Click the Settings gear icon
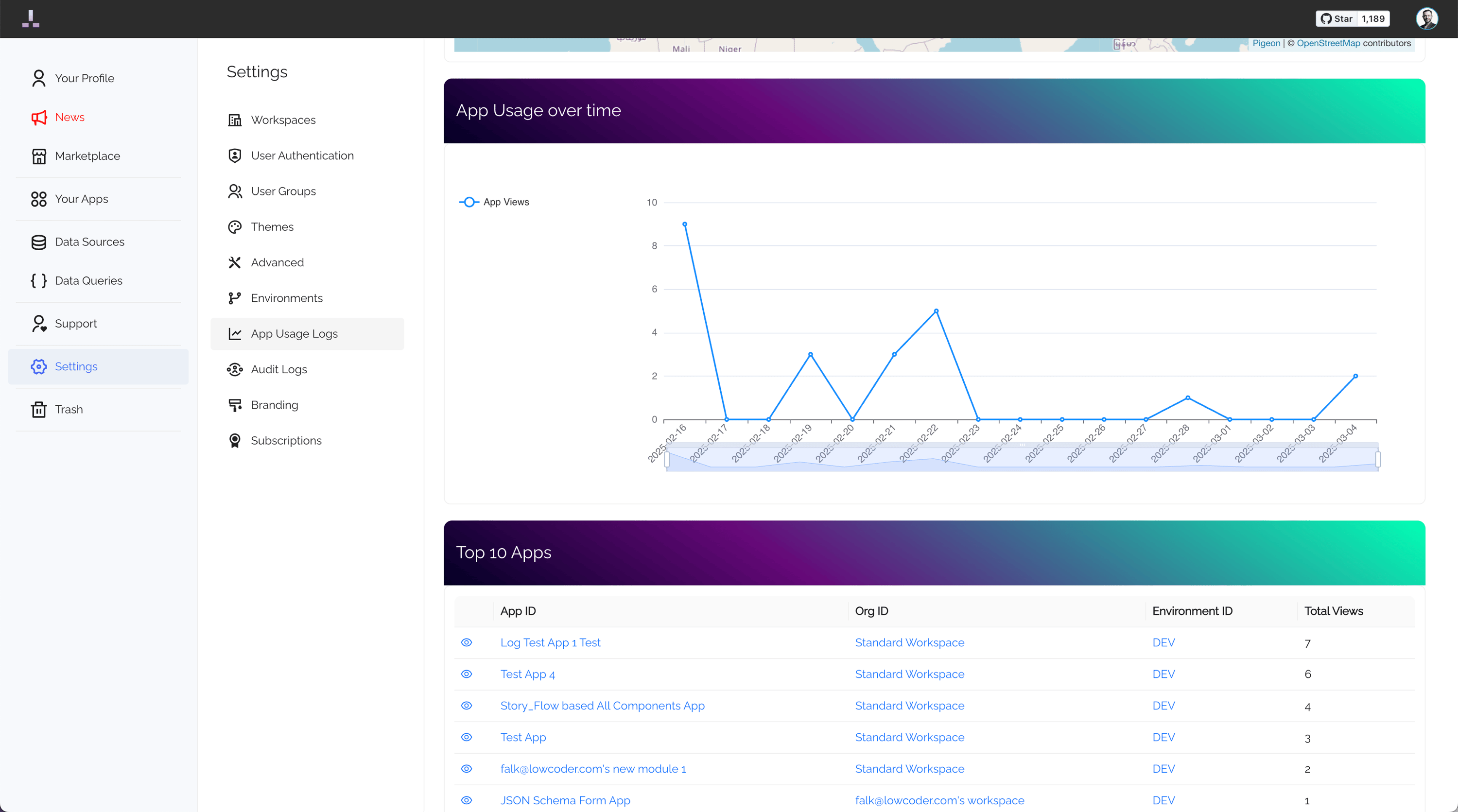 click(38, 367)
